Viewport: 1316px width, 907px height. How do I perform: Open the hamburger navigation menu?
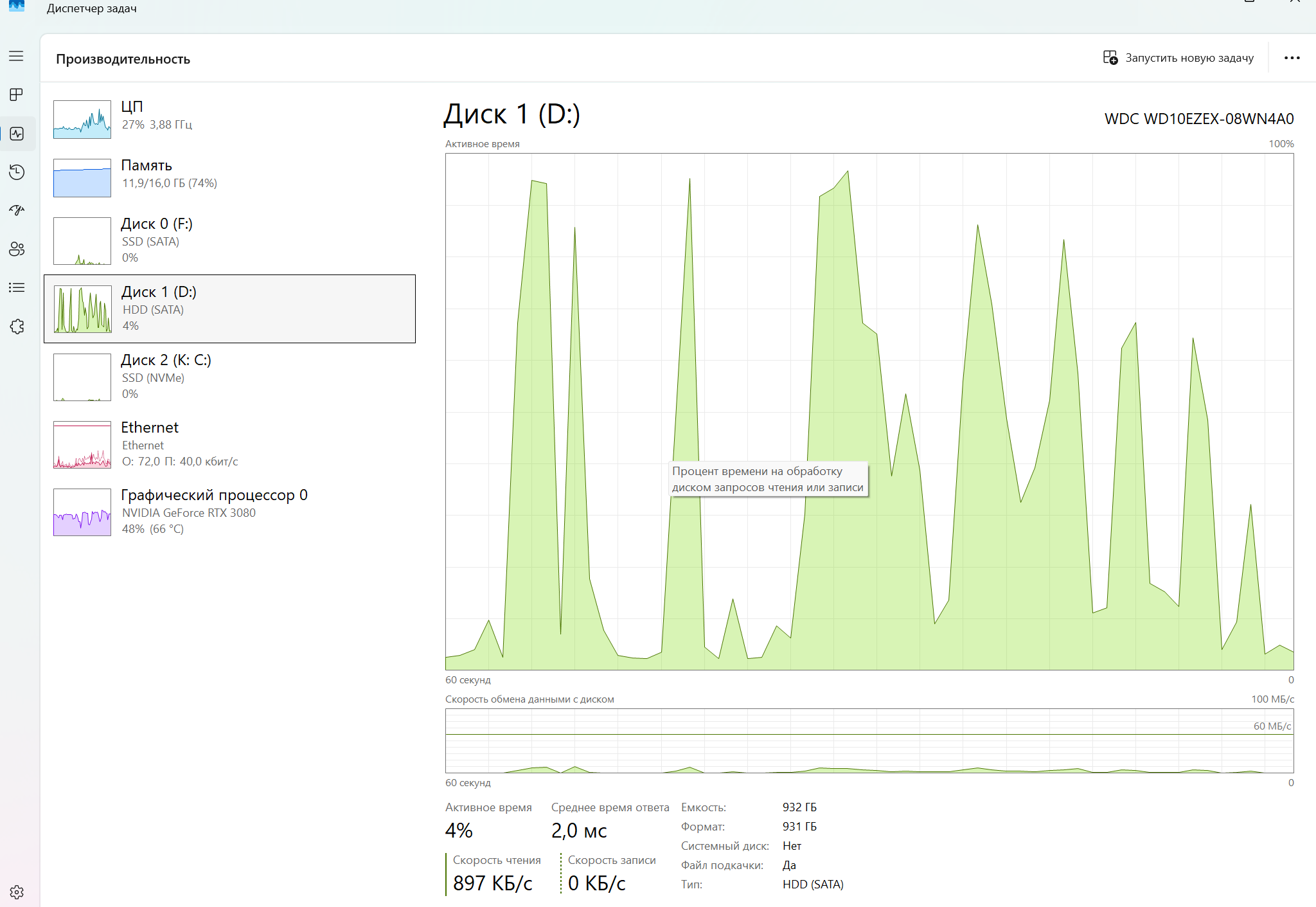(x=17, y=57)
